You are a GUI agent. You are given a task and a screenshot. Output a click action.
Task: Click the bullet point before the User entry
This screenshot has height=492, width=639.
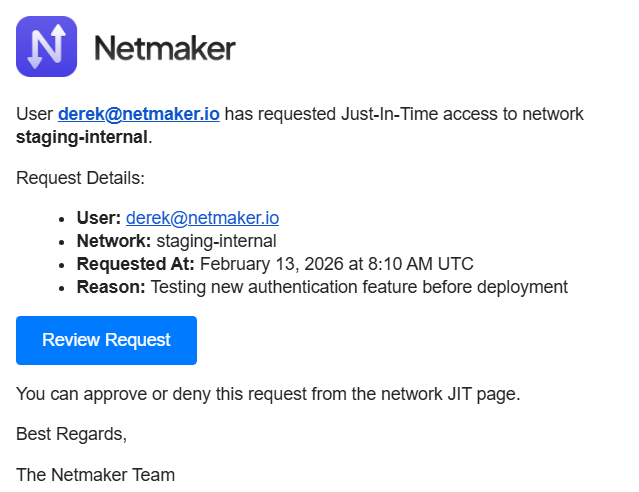[63, 217]
